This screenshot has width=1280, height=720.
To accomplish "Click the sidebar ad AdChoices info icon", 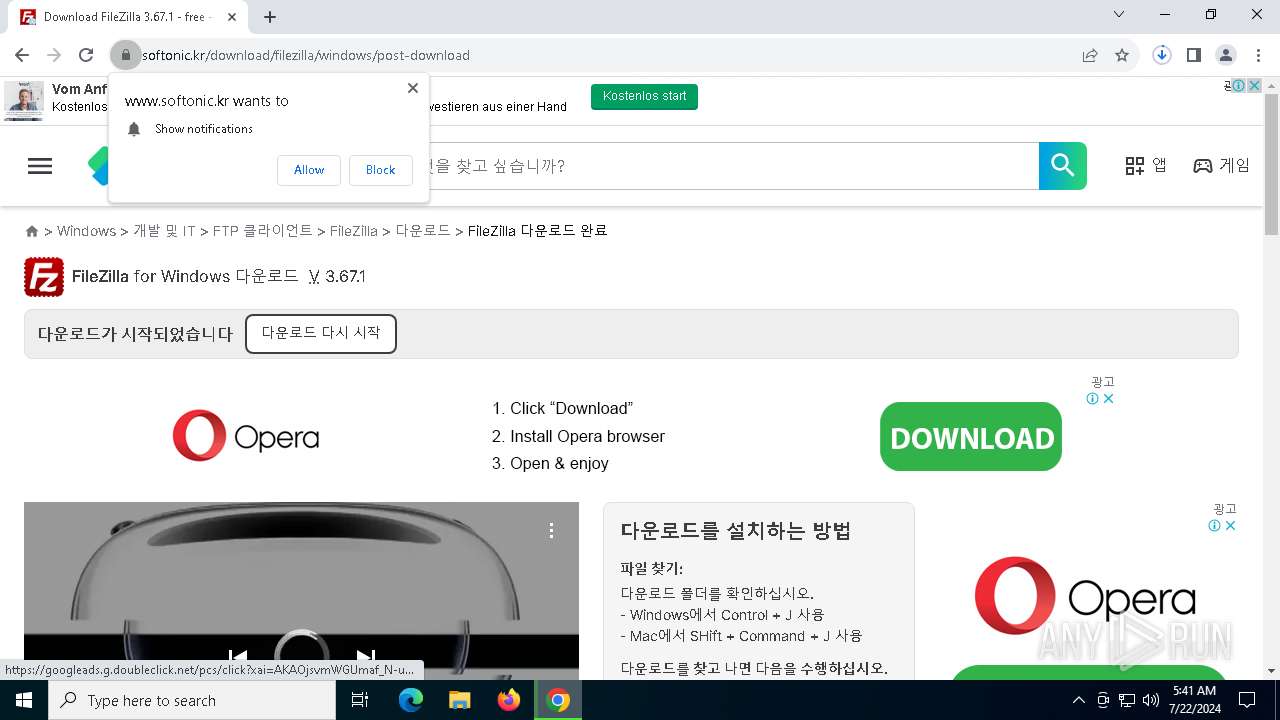I will coord(1215,526).
